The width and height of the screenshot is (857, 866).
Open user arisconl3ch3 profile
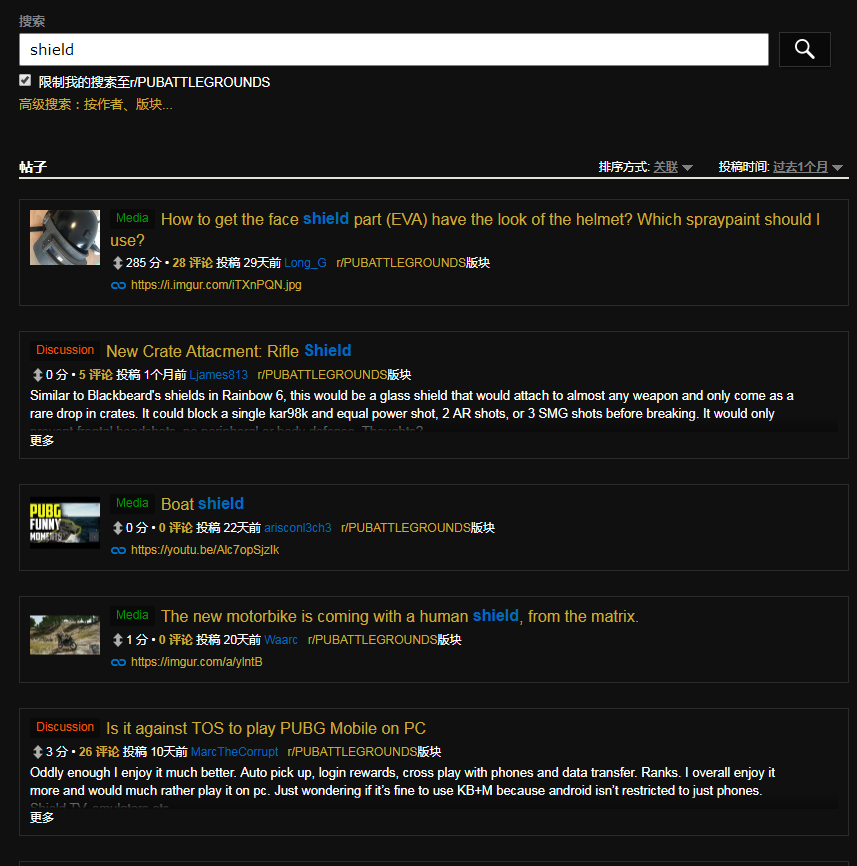pyautogui.click(x=298, y=528)
